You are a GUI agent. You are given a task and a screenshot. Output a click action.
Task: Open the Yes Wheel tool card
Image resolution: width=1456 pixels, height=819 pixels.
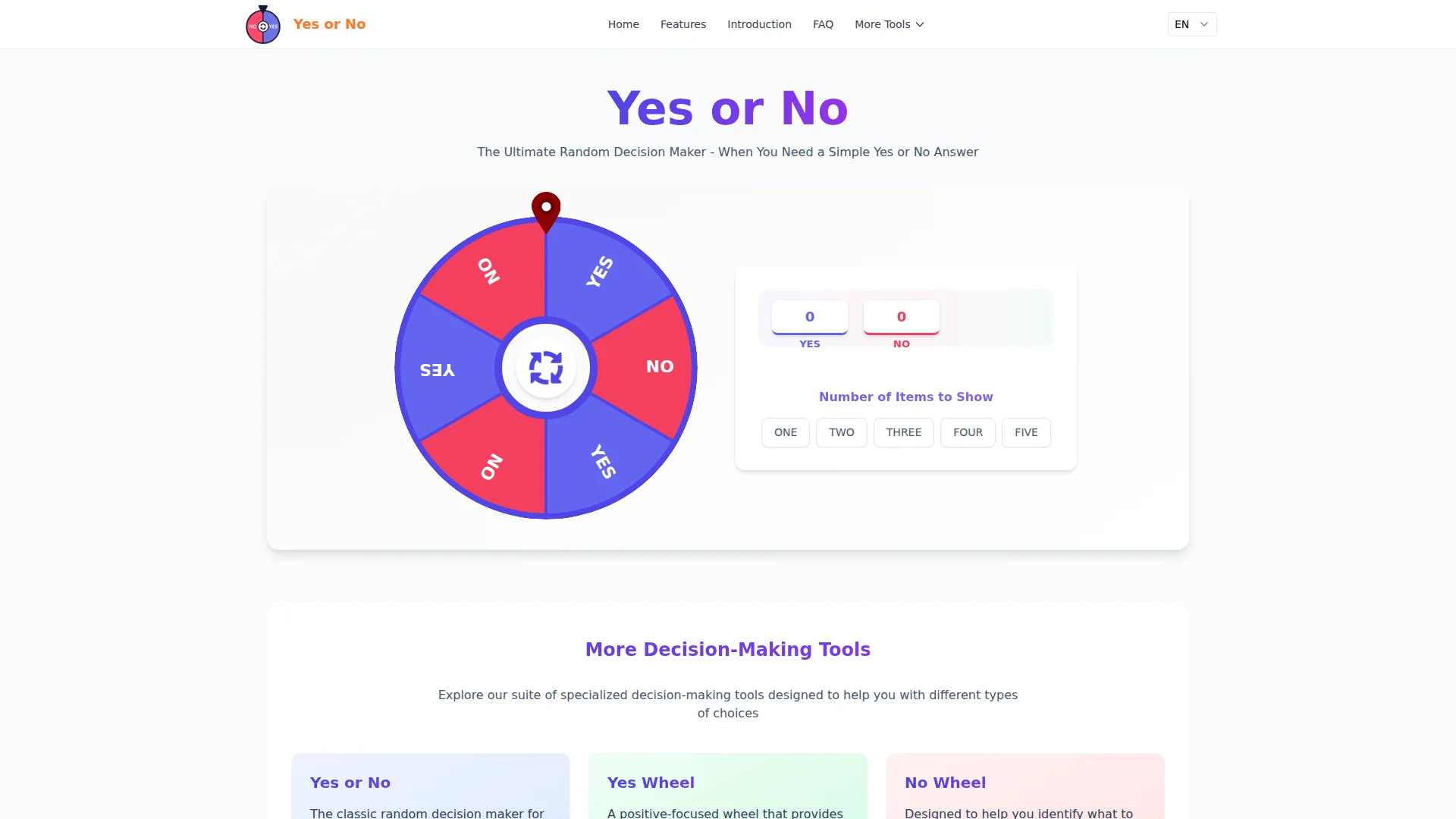point(727,789)
